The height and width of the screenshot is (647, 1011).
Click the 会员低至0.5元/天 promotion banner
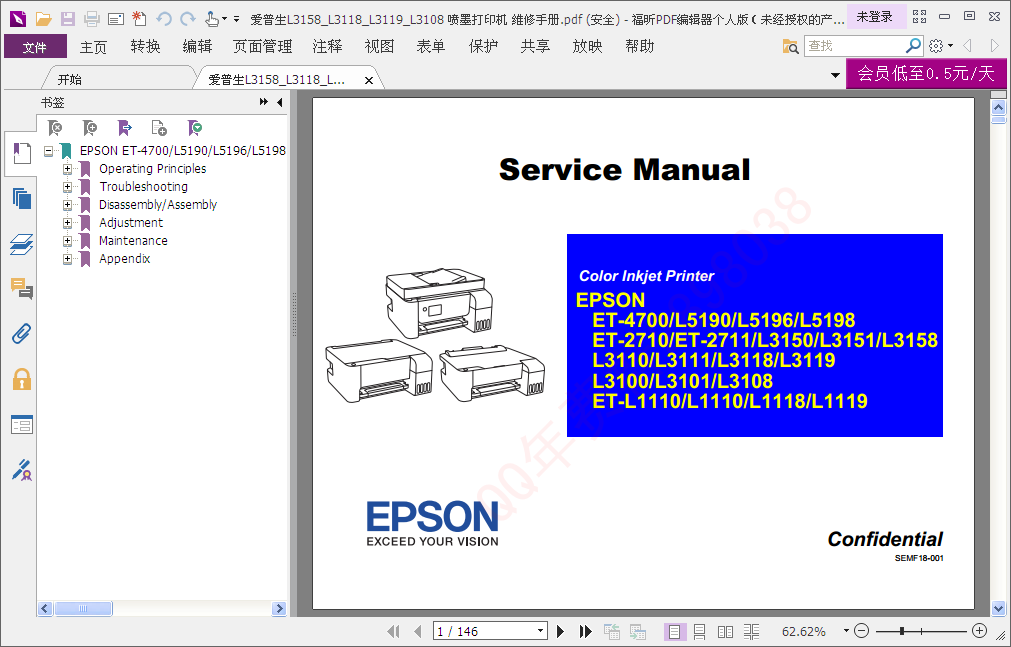926,74
